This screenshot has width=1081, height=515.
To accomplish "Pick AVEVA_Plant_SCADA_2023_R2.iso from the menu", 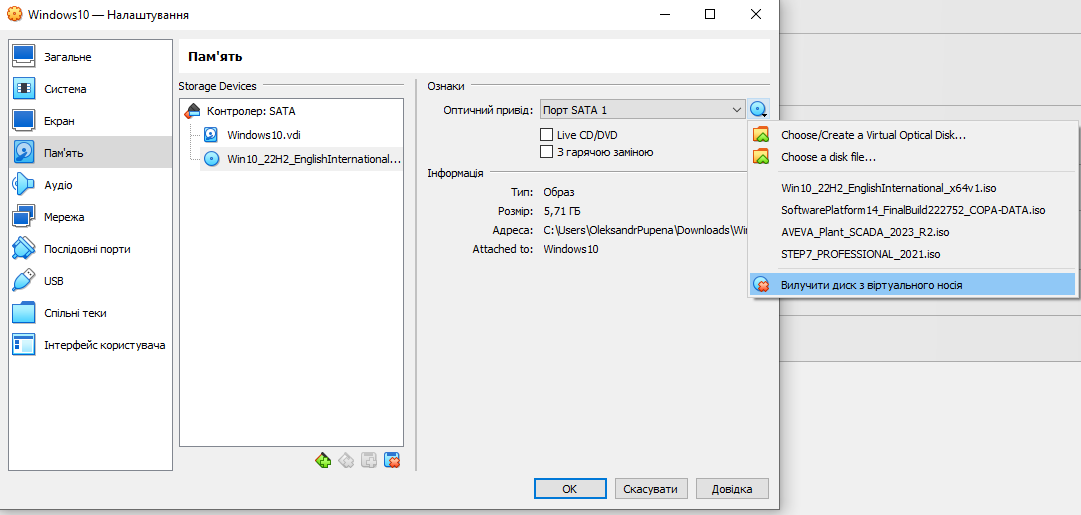I will coord(912,232).
